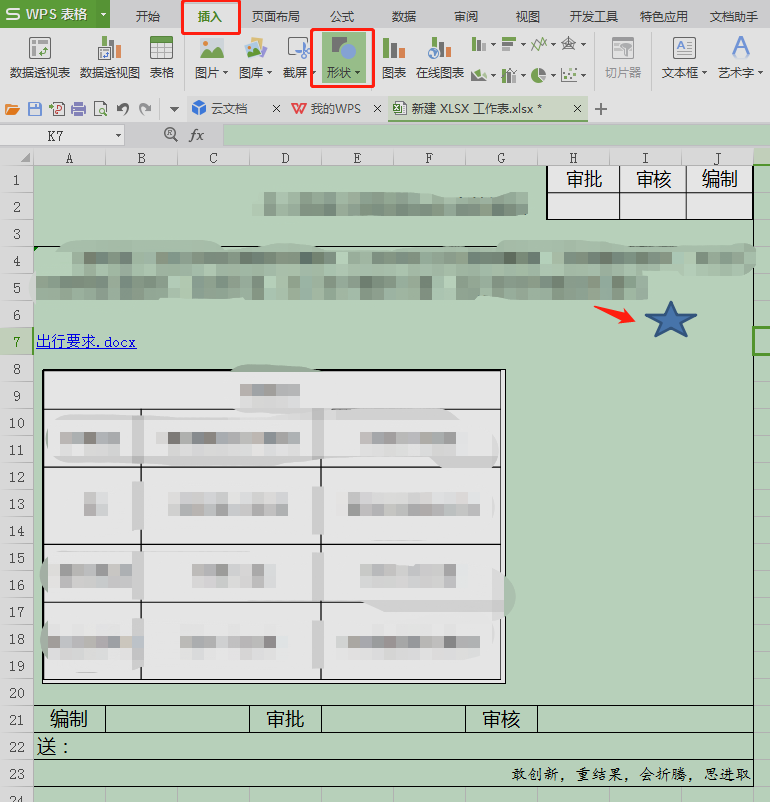This screenshot has width=770, height=802.
Task: Select the blue star shape
Action: (671, 320)
